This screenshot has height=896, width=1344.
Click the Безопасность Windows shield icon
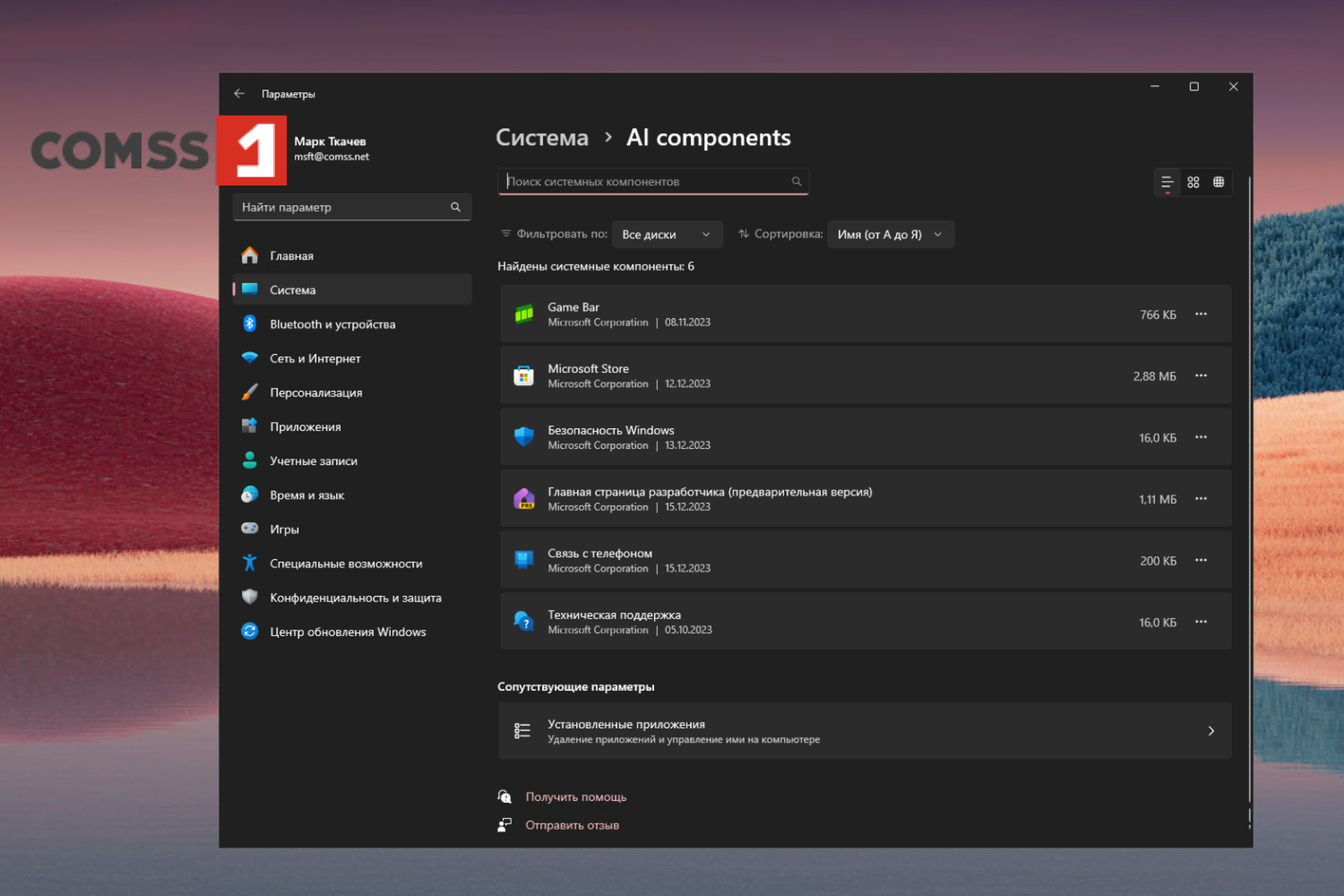pyautogui.click(x=524, y=437)
